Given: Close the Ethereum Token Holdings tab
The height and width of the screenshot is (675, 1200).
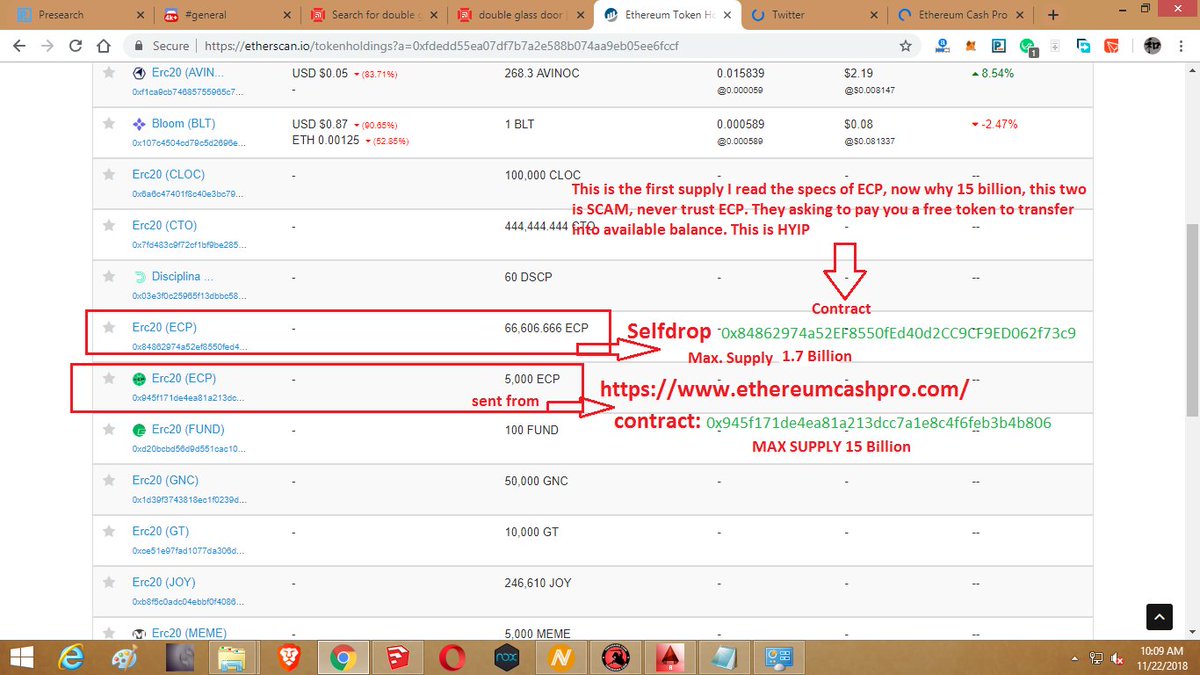Looking at the screenshot, I should (x=727, y=15).
